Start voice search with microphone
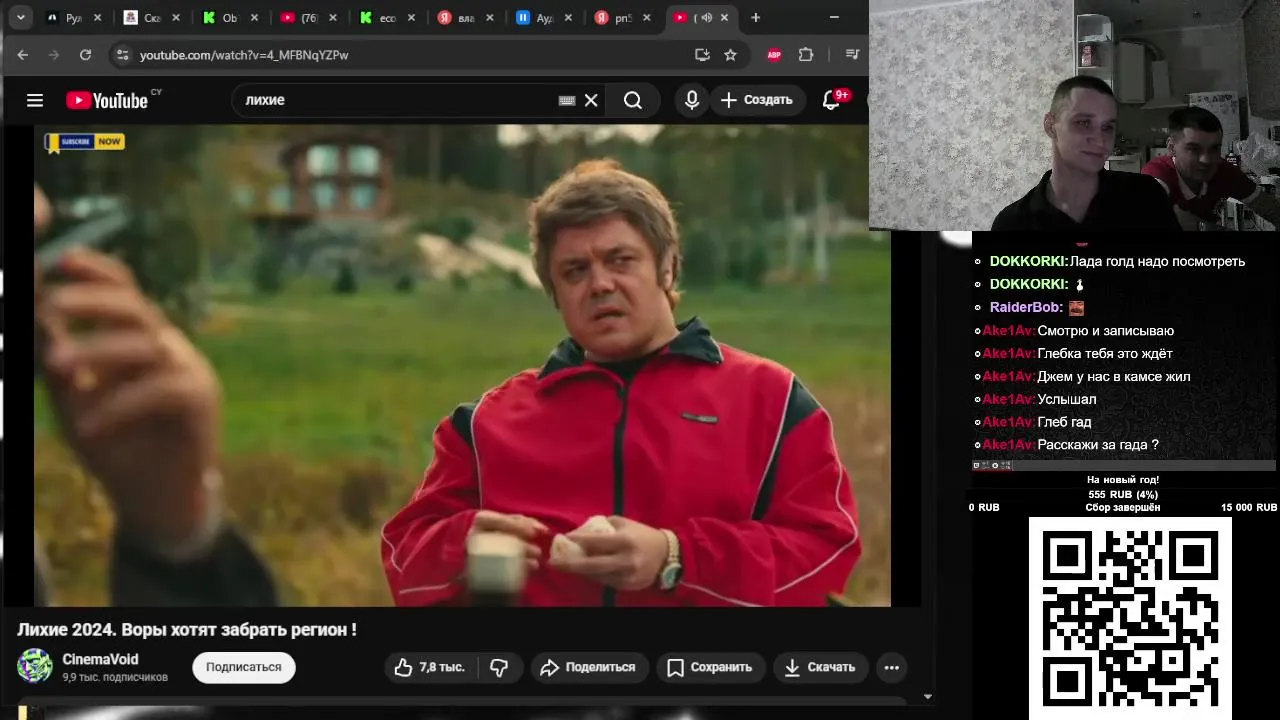 coord(692,100)
